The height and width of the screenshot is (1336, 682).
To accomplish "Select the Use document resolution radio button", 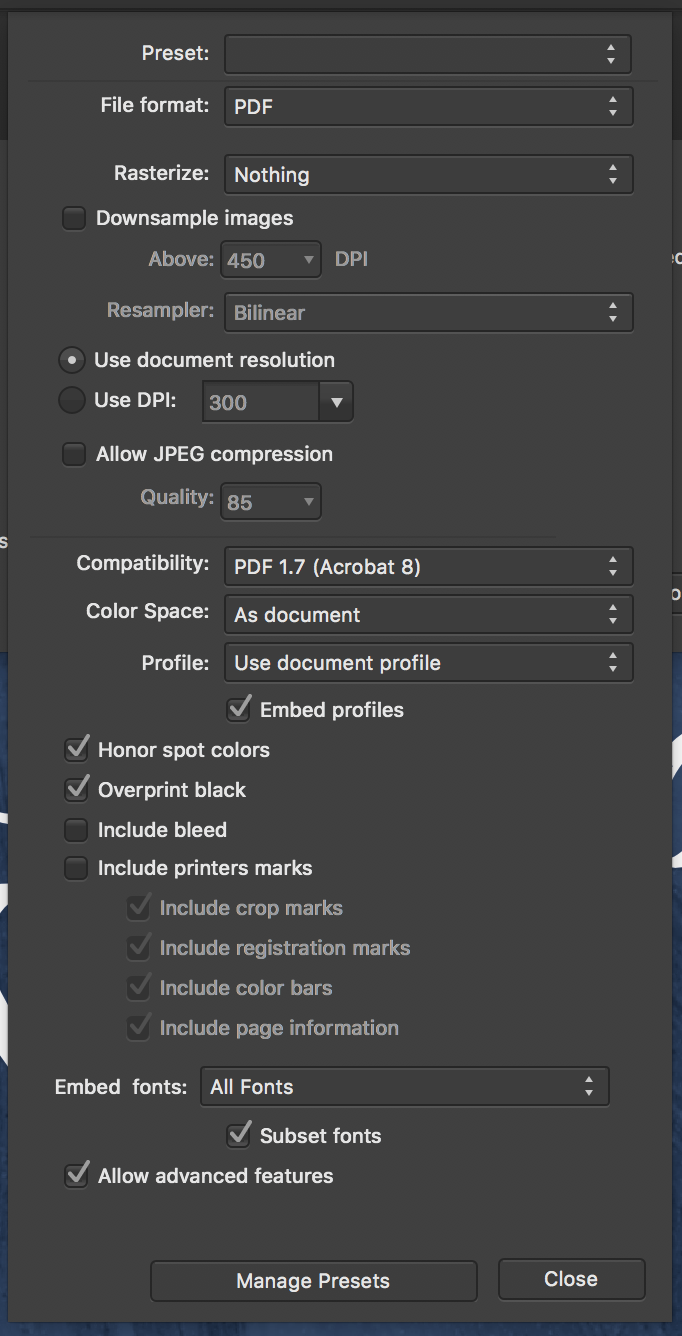I will (x=71, y=360).
